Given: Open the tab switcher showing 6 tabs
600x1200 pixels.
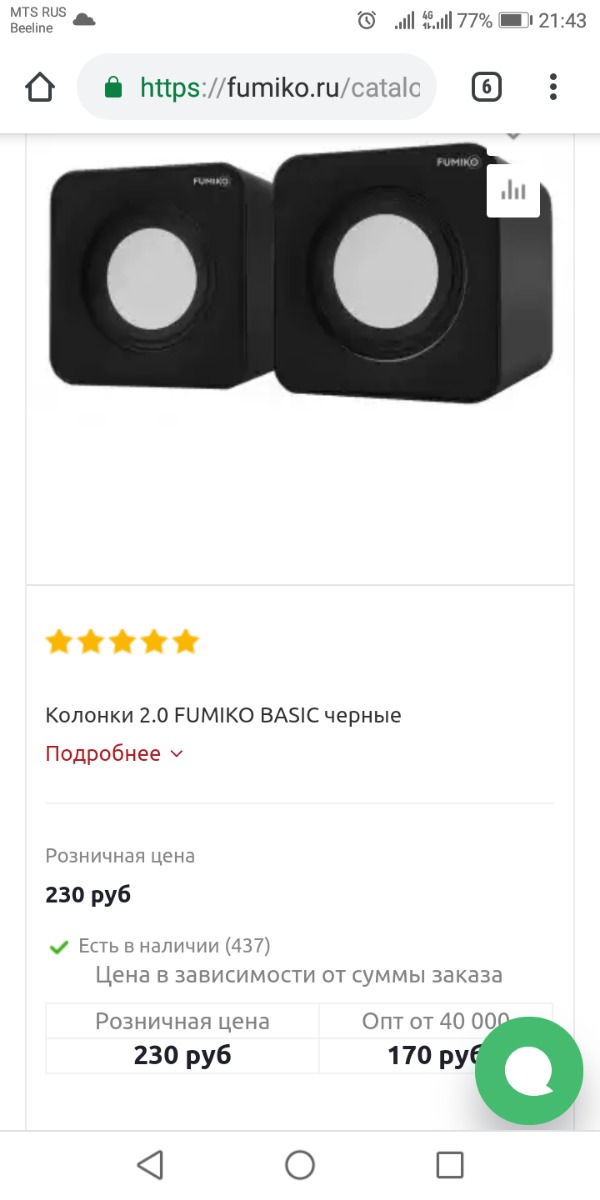Looking at the screenshot, I should pos(486,87).
